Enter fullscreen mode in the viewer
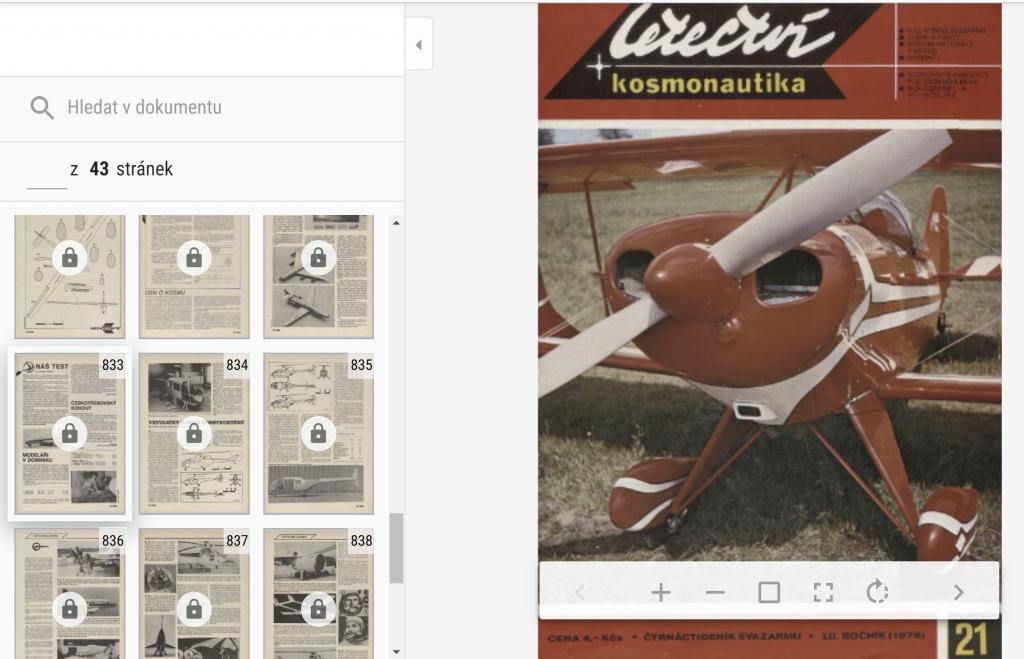 tap(823, 593)
